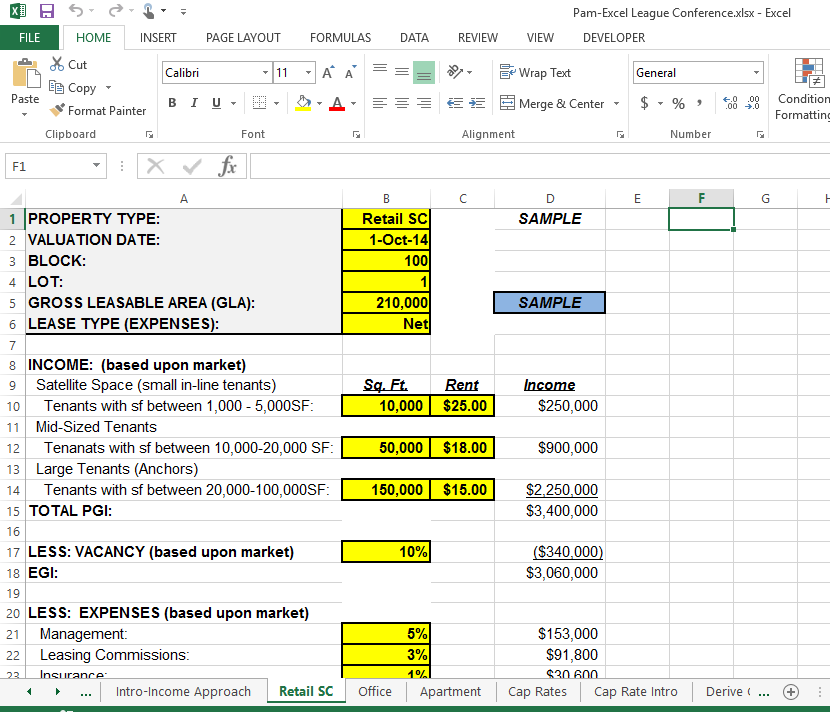Viewport: 830px width, 712px height.
Task: Toggle Bottom Align on the highlighted alignment button
Action: (x=424, y=73)
